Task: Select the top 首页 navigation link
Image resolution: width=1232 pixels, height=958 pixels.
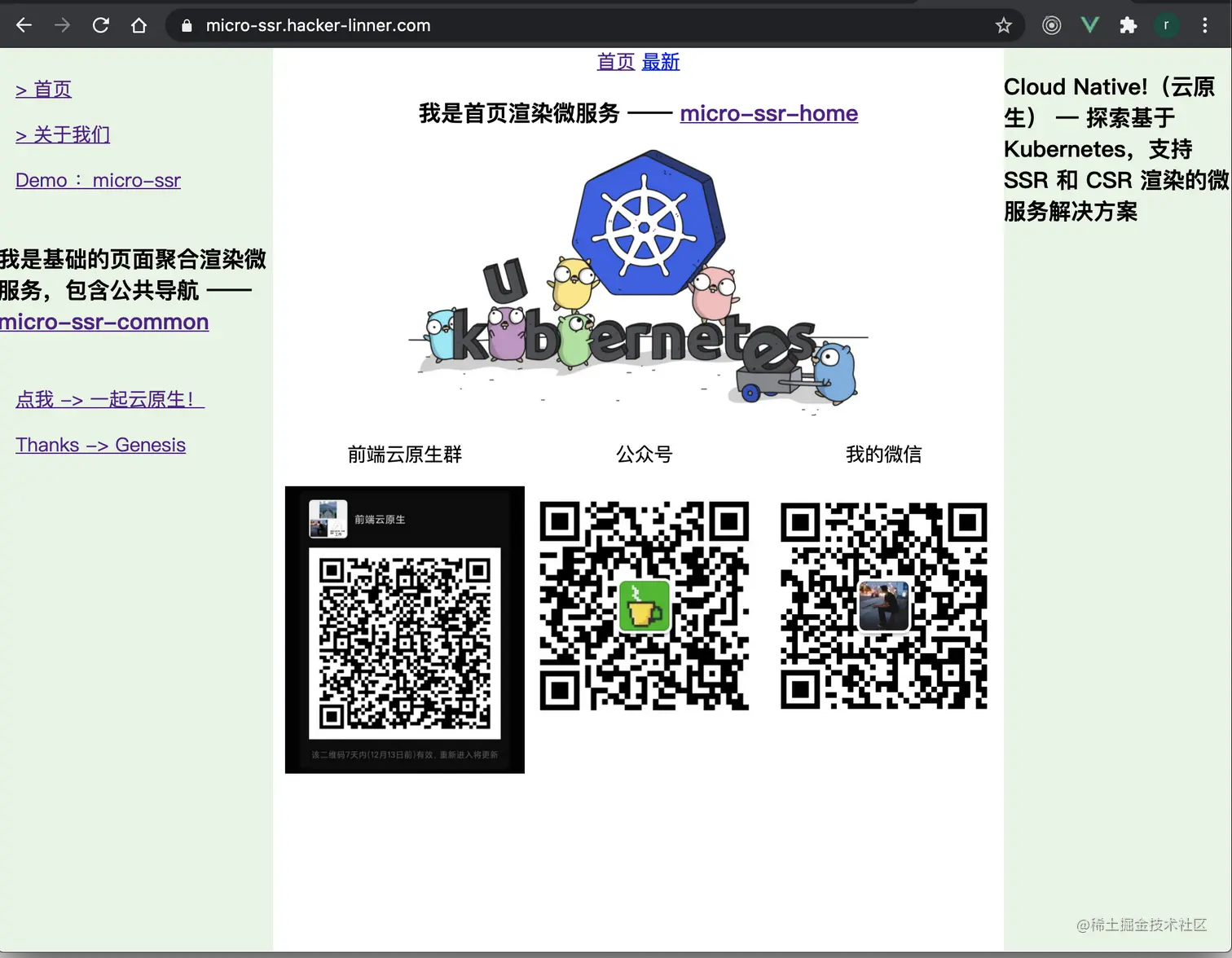Action: pyautogui.click(x=616, y=62)
